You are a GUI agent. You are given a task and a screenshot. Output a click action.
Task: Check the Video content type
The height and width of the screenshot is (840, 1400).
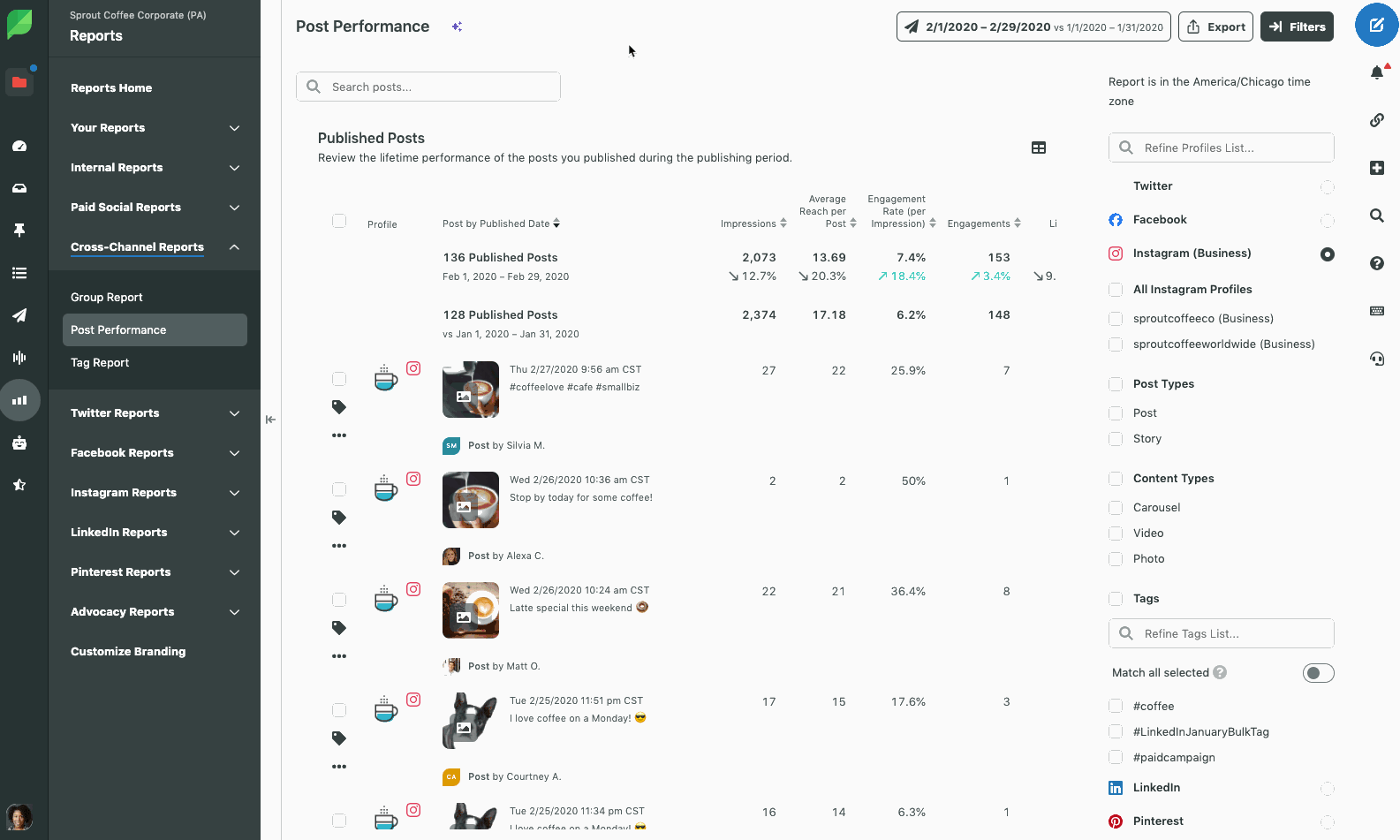pos(1116,534)
